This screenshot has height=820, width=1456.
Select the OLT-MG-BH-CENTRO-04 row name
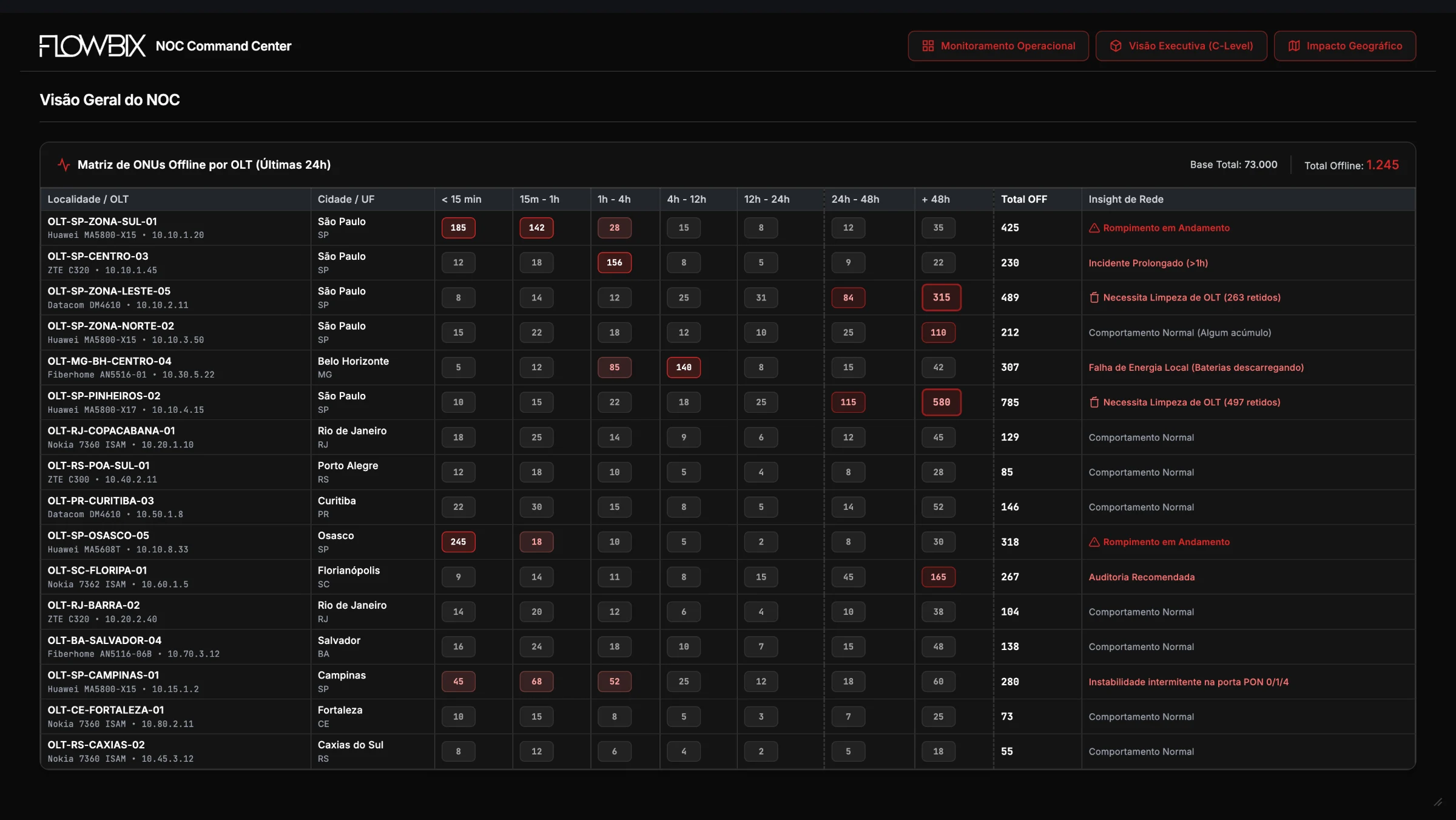109,361
